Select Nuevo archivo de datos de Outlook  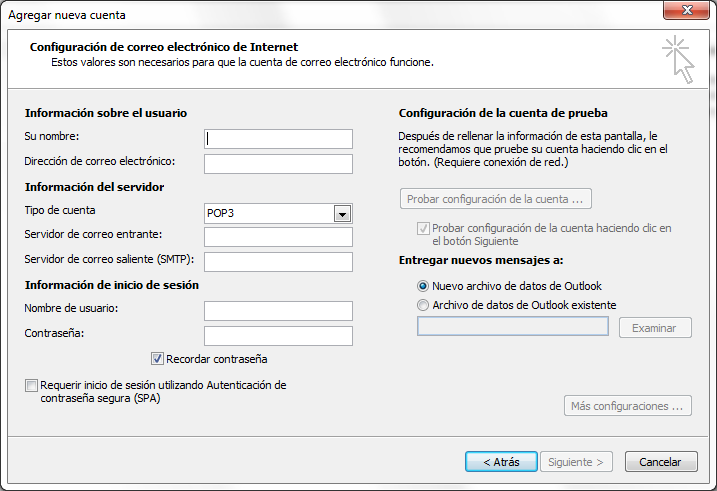423,286
